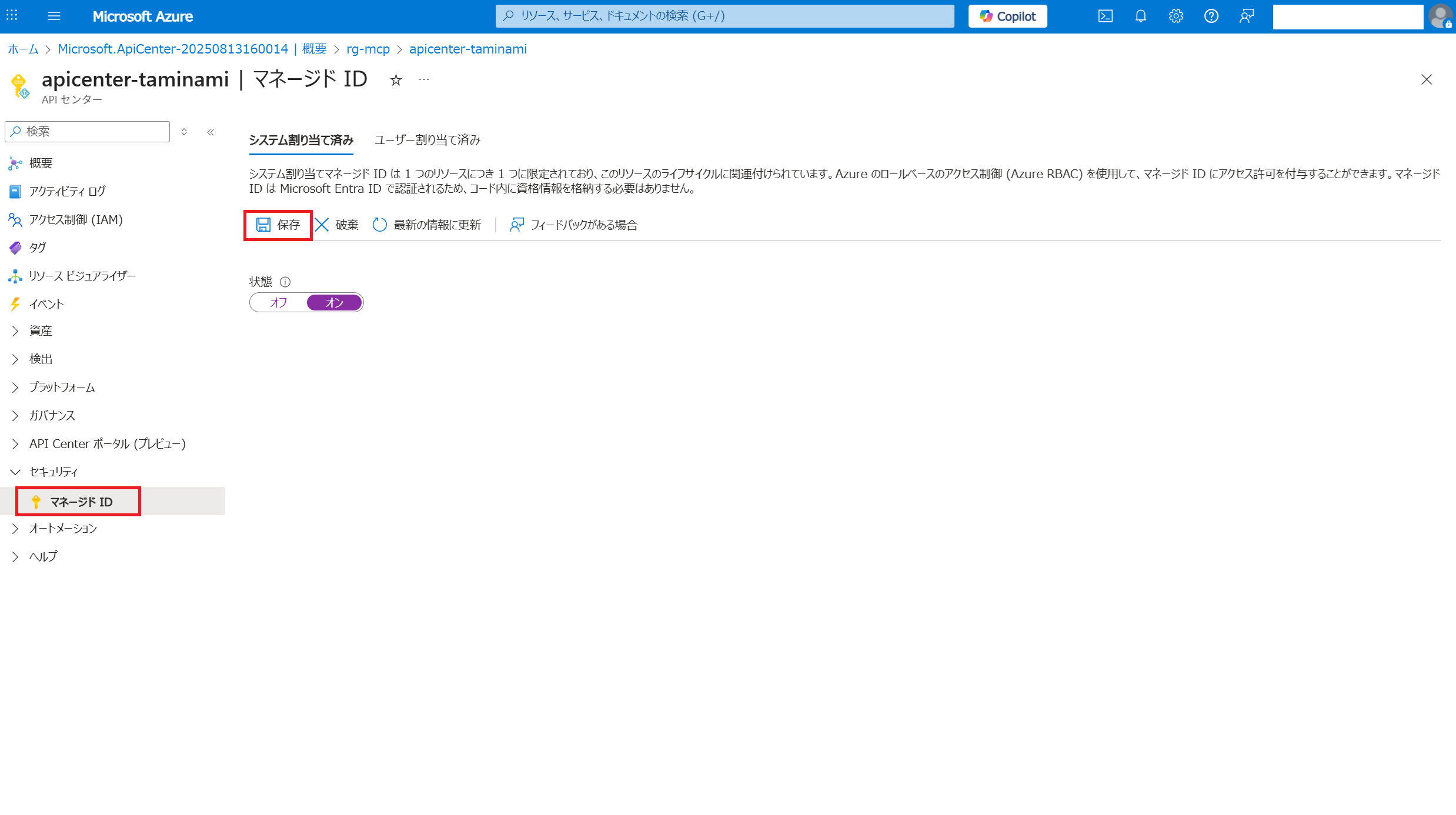Click フィードバックがある場合 button
Viewport: 1456px width, 815px height.
point(573,225)
